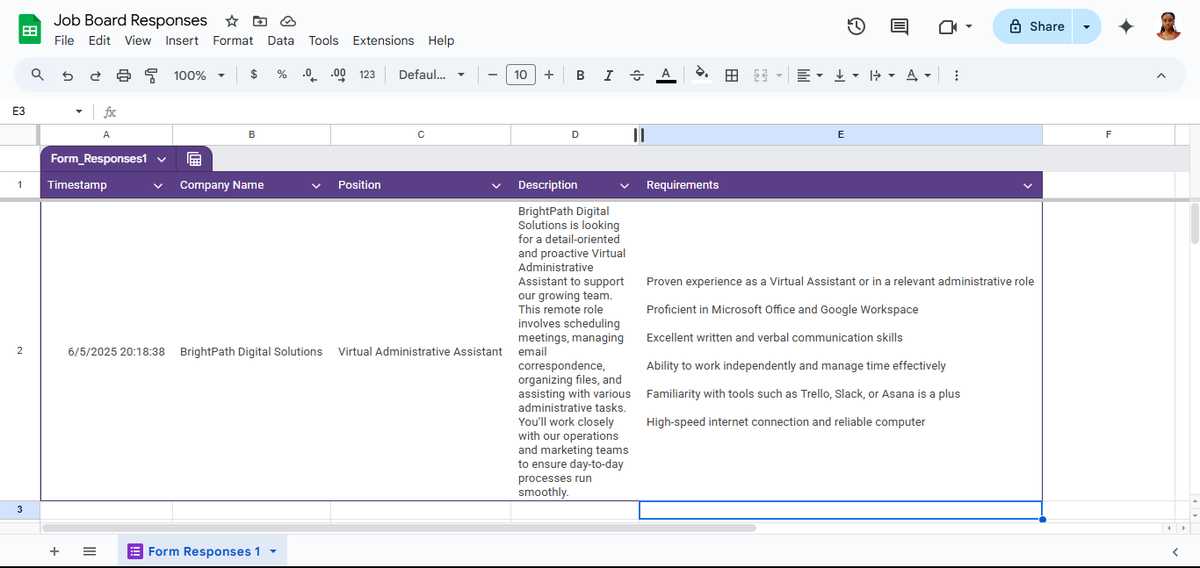1200x568 pixels.
Task: Open the Google account avatar
Action: click(x=1168, y=27)
